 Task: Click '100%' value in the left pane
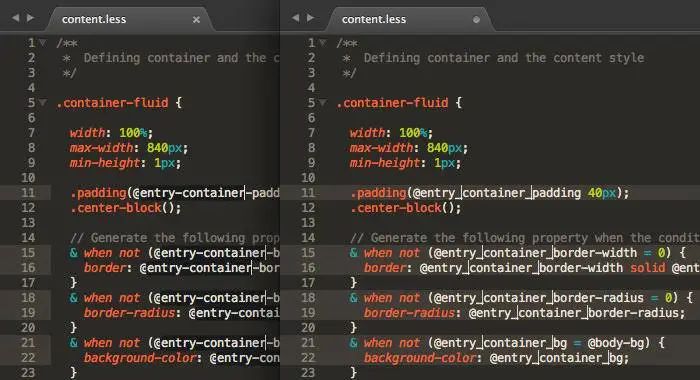coord(133,133)
